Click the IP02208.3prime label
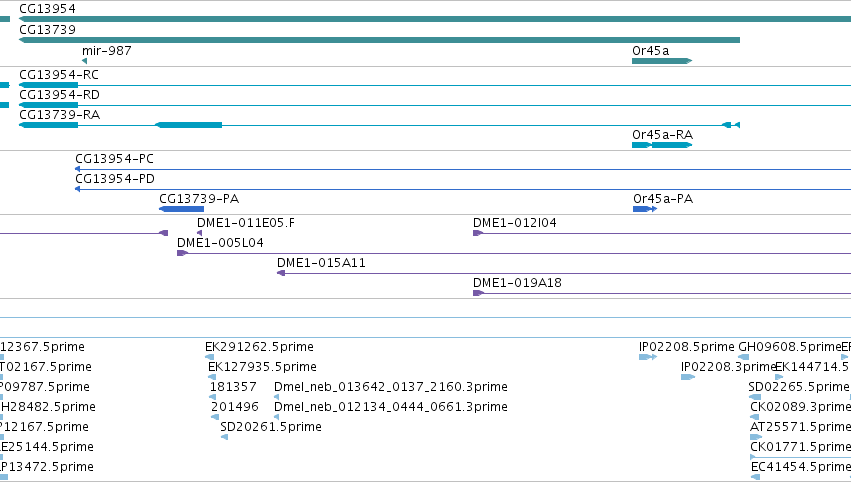Screen dimensions: 851x482 (729, 366)
